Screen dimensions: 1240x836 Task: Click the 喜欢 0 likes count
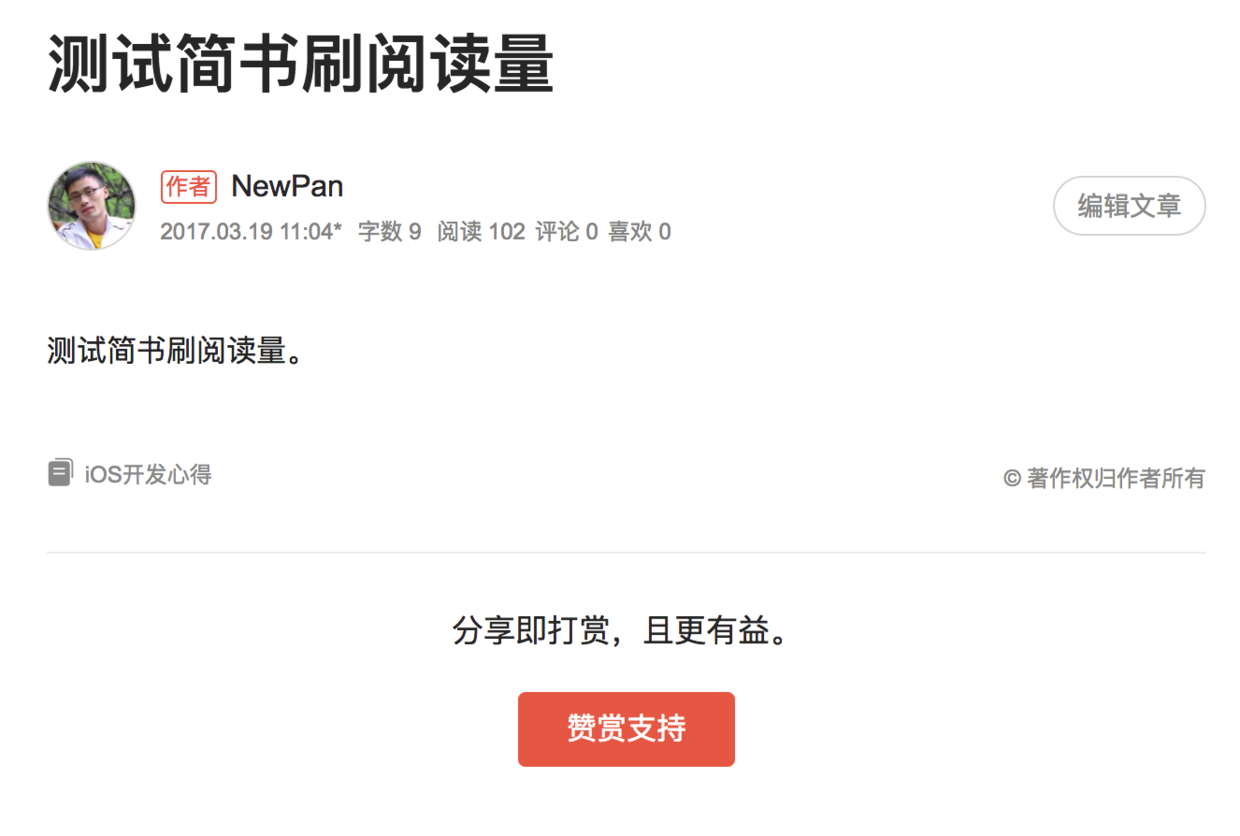(x=639, y=232)
